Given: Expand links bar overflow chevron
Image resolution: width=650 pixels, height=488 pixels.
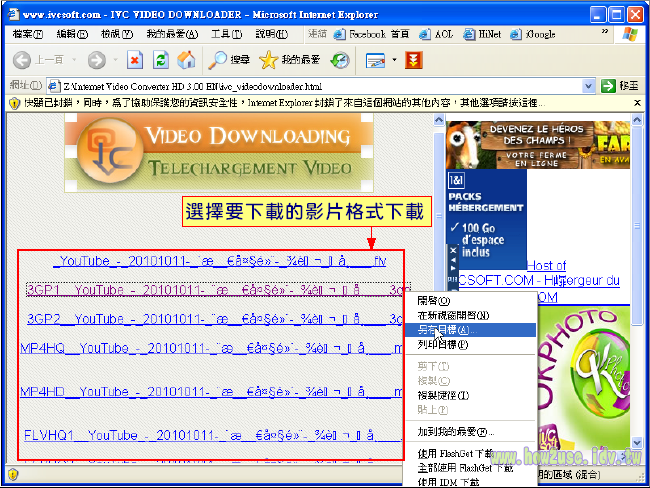Looking at the screenshot, I should [605, 32].
